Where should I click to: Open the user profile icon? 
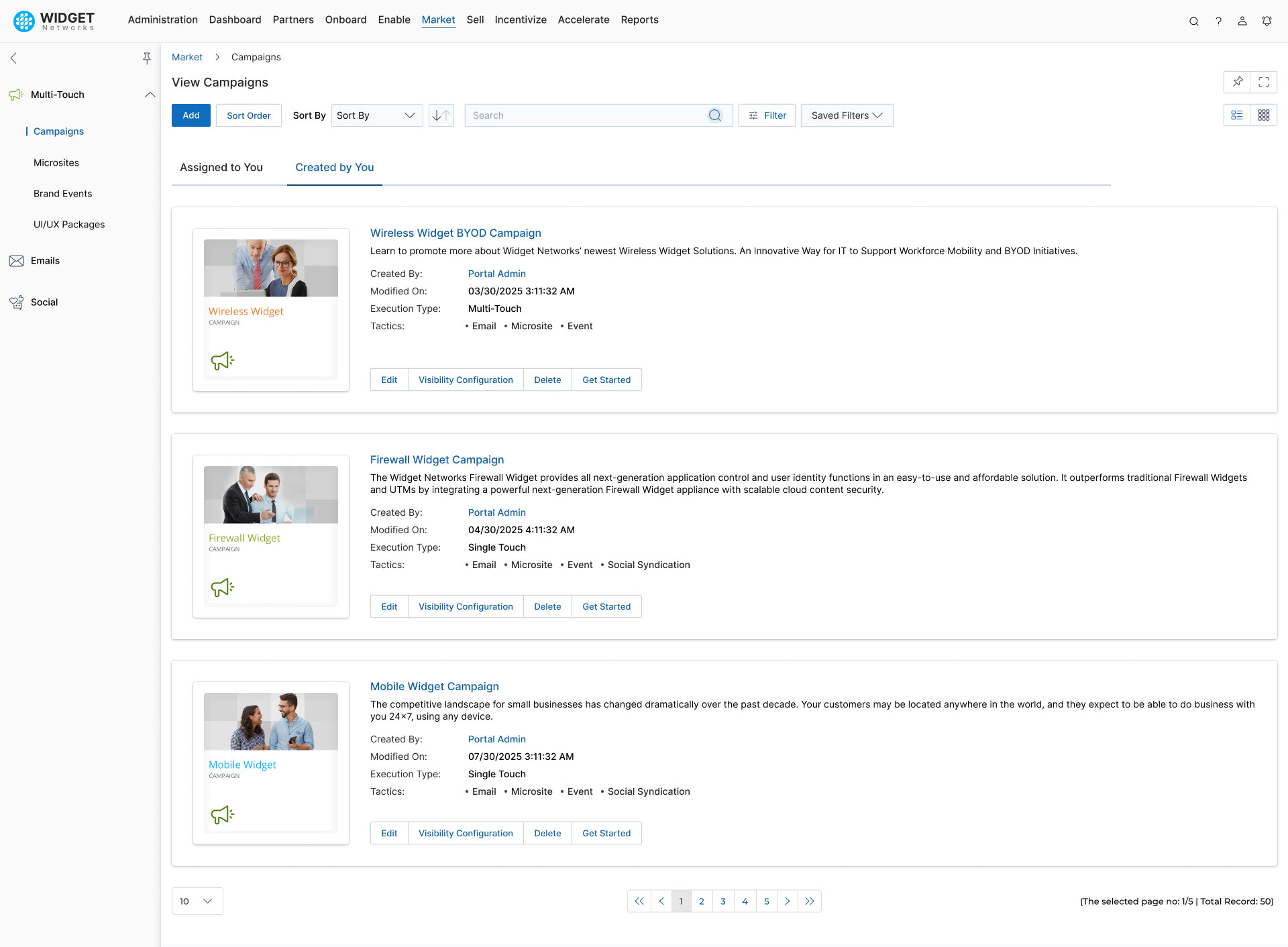[x=1242, y=21]
